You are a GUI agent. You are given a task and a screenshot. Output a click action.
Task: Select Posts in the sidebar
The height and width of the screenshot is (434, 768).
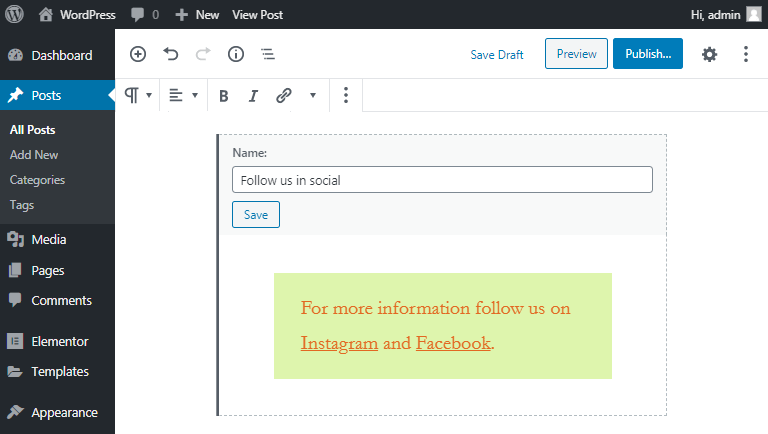(57, 95)
